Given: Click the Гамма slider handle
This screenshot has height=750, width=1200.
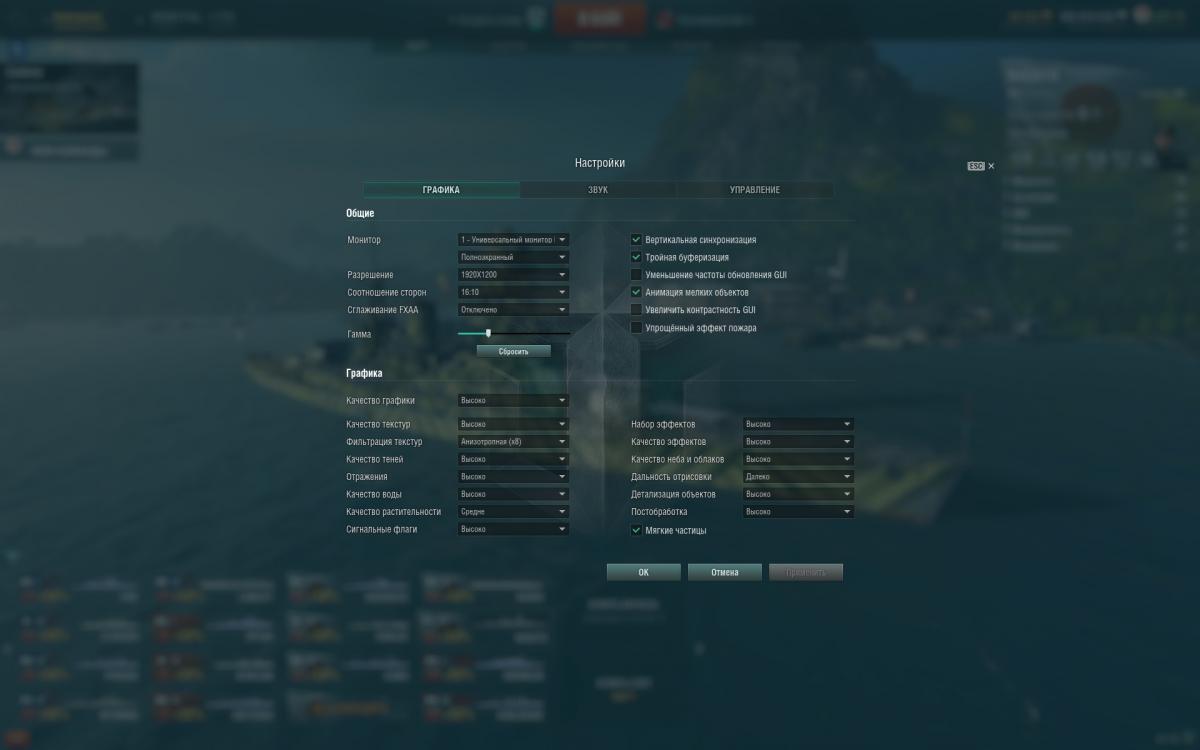Looking at the screenshot, I should [x=488, y=333].
